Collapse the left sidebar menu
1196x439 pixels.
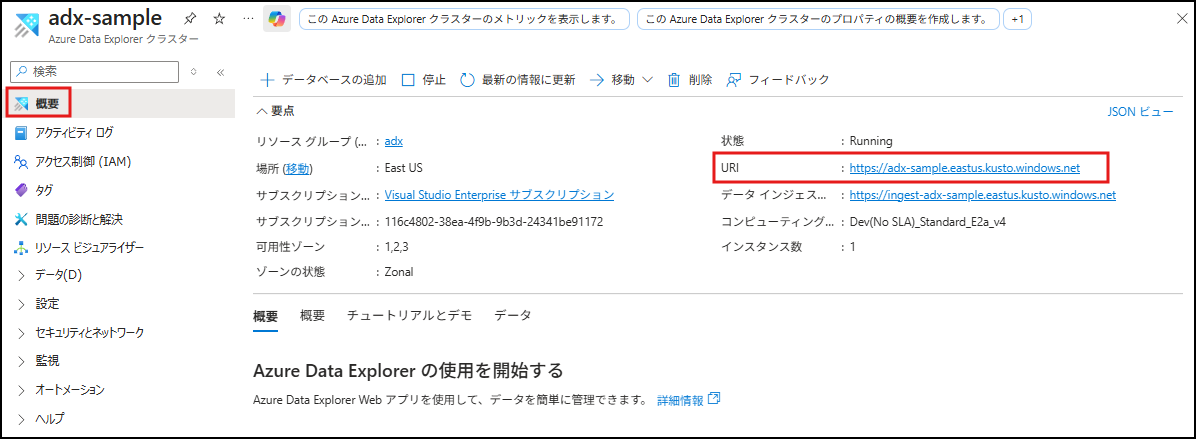[220, 72]
